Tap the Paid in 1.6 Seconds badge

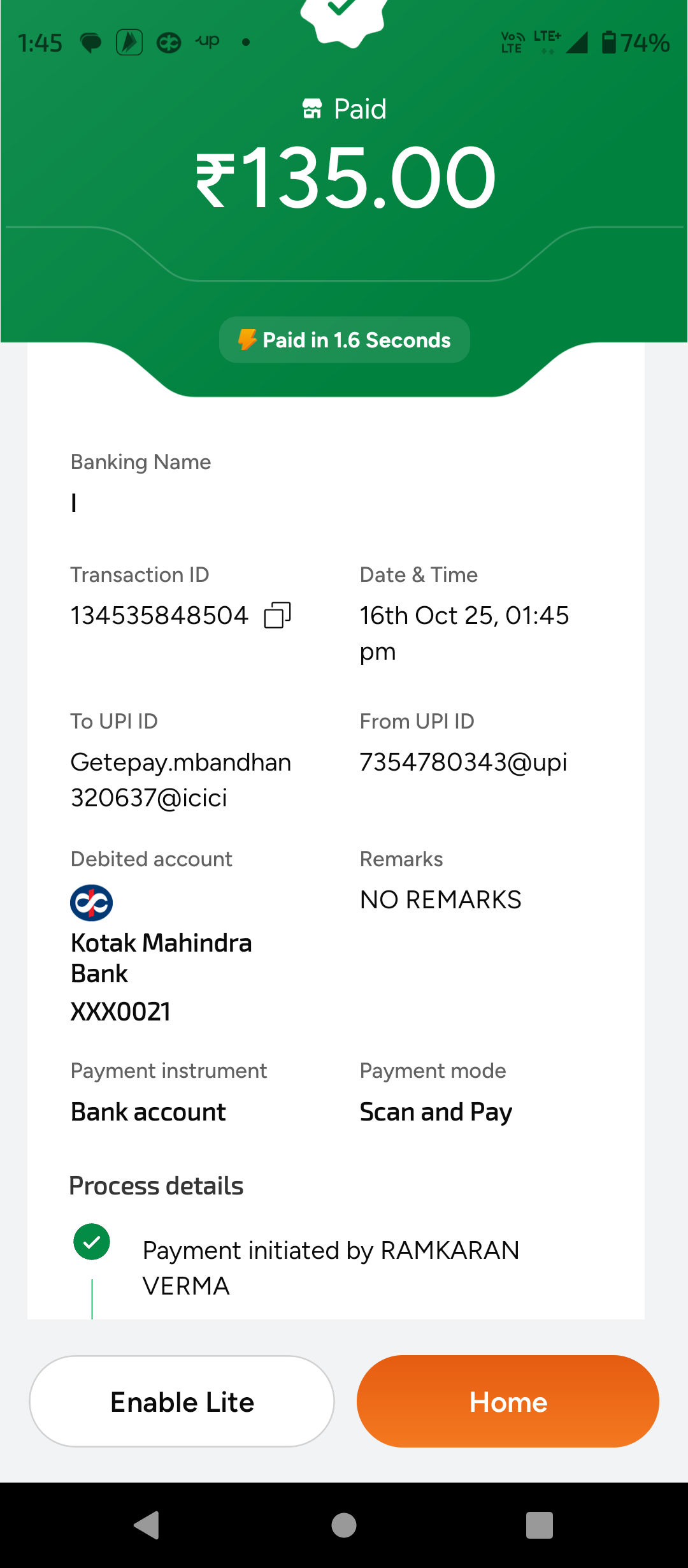(345, 340)
